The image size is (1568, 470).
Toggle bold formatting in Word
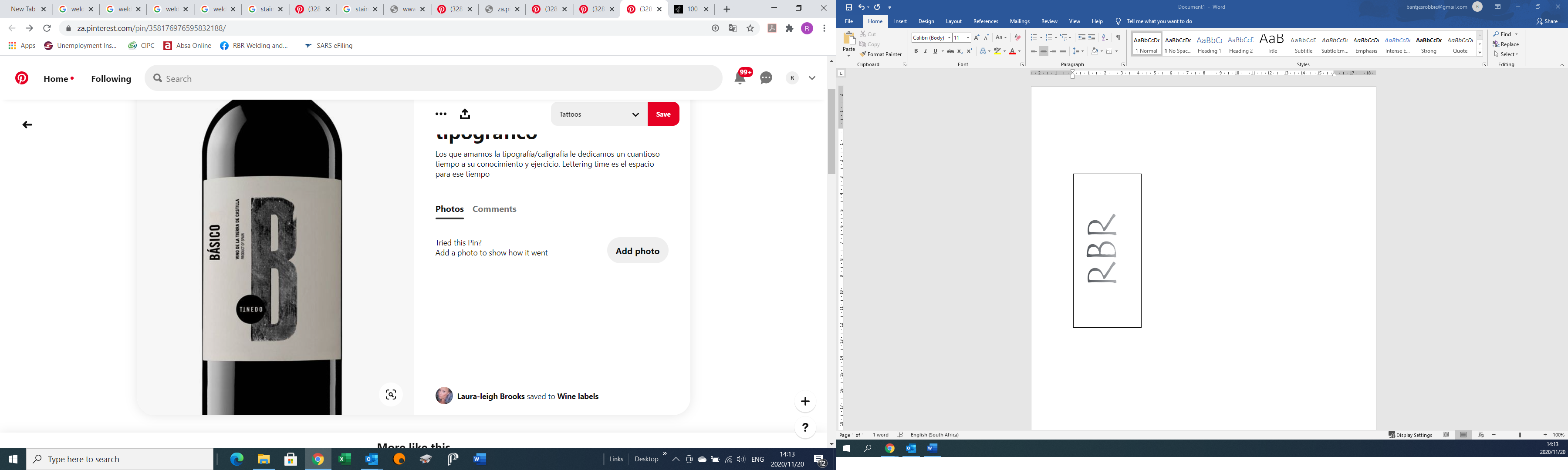pos(916,51)
